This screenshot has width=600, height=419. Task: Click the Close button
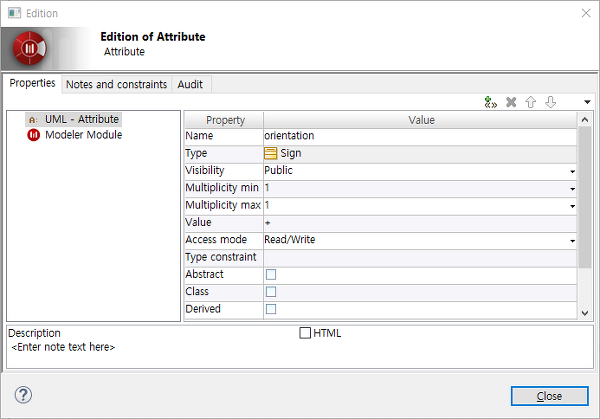point(549,396)
